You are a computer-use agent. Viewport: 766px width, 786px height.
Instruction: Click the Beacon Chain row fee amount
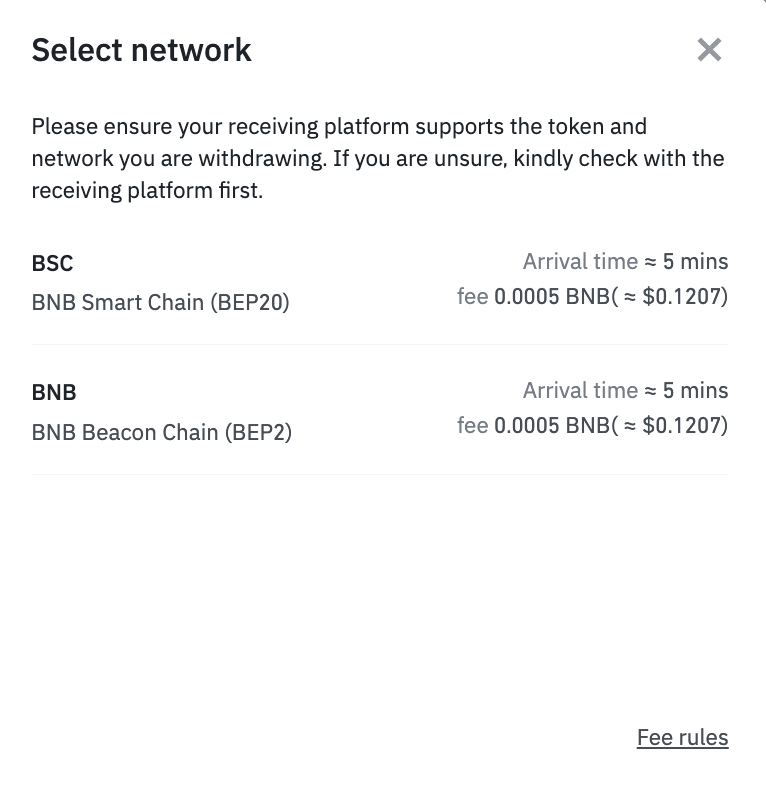[552, 426]
